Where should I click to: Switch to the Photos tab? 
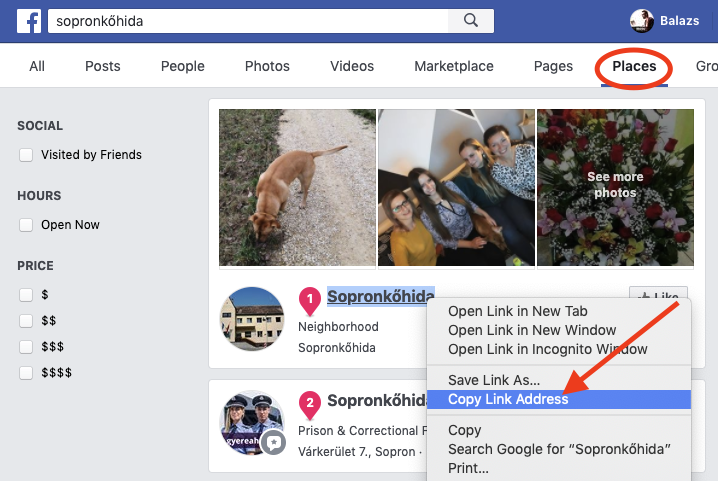[267, 66]
